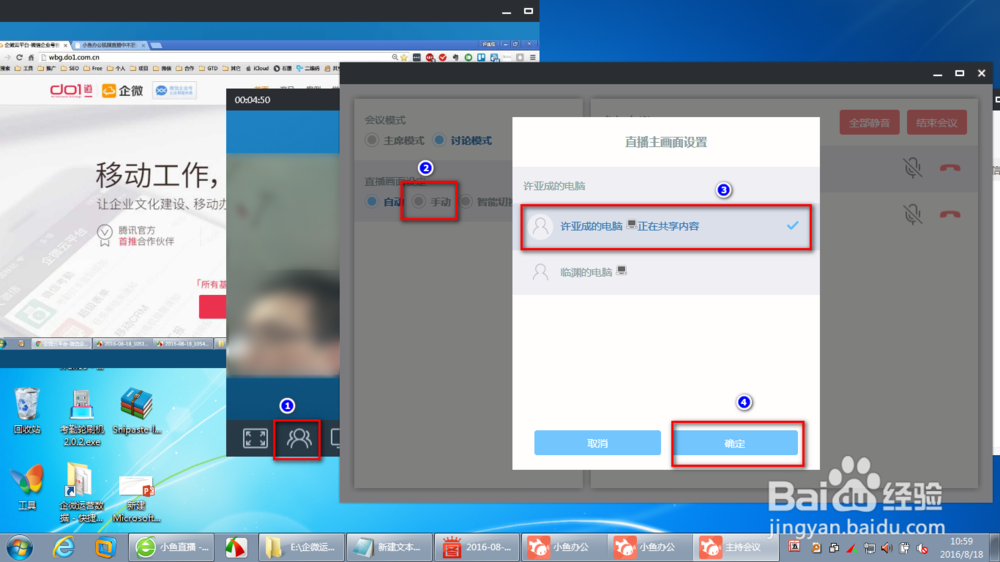Launch Internet Explorer from taskbar
Image resolution: width=1000 pixels, height=562 pixels.
tap(63, 547)
